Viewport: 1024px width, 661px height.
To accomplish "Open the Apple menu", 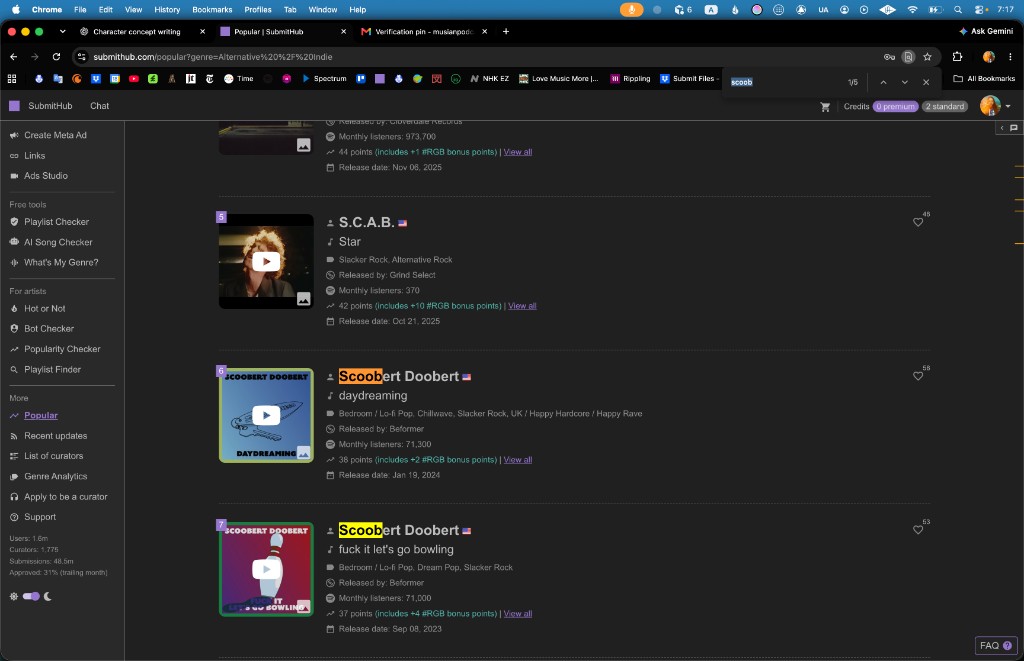I will tap(16, 10).
